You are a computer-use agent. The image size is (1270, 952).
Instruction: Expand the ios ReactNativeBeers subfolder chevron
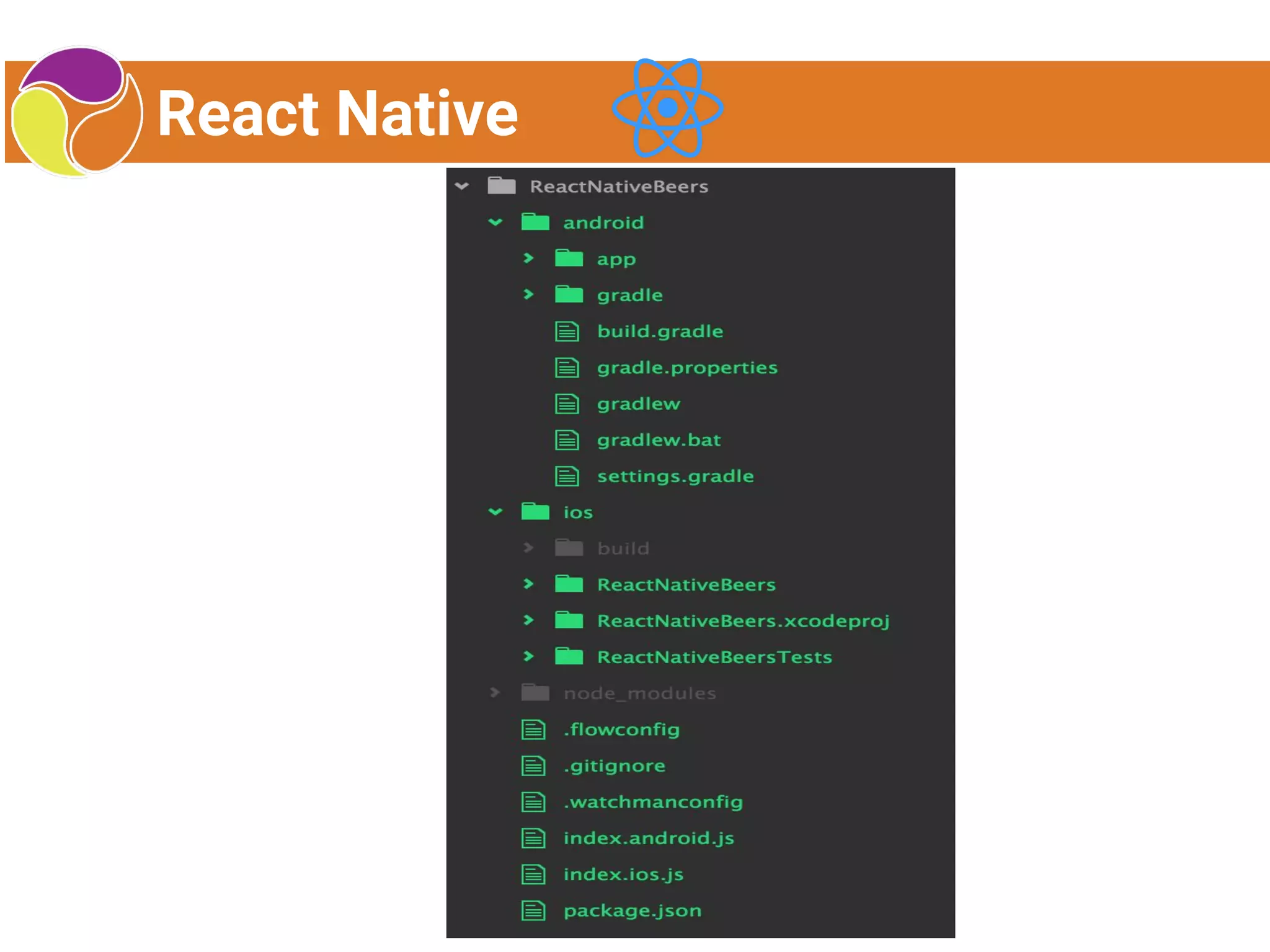tap(529, 584)
